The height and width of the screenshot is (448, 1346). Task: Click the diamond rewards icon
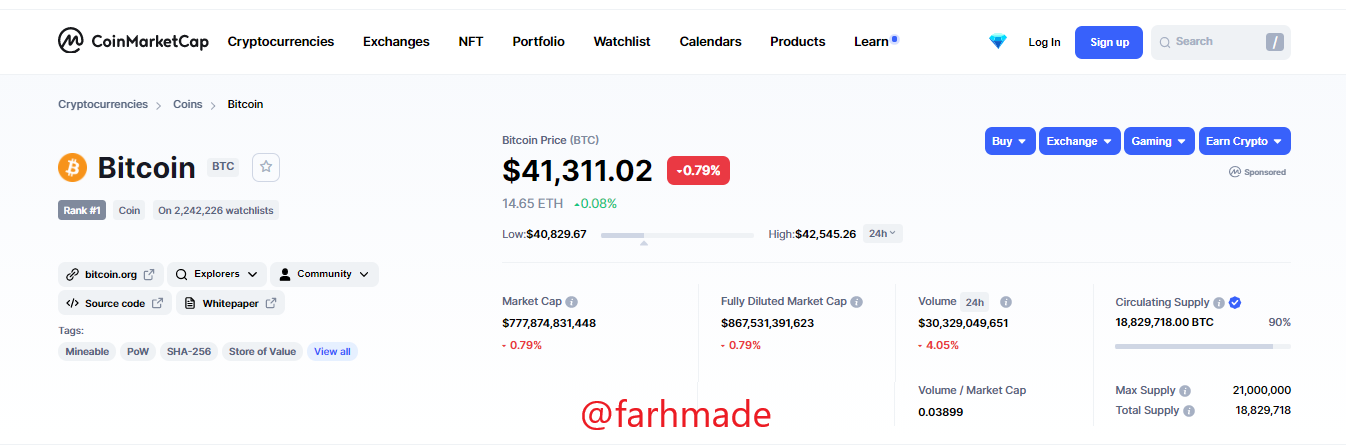point(998,42)
